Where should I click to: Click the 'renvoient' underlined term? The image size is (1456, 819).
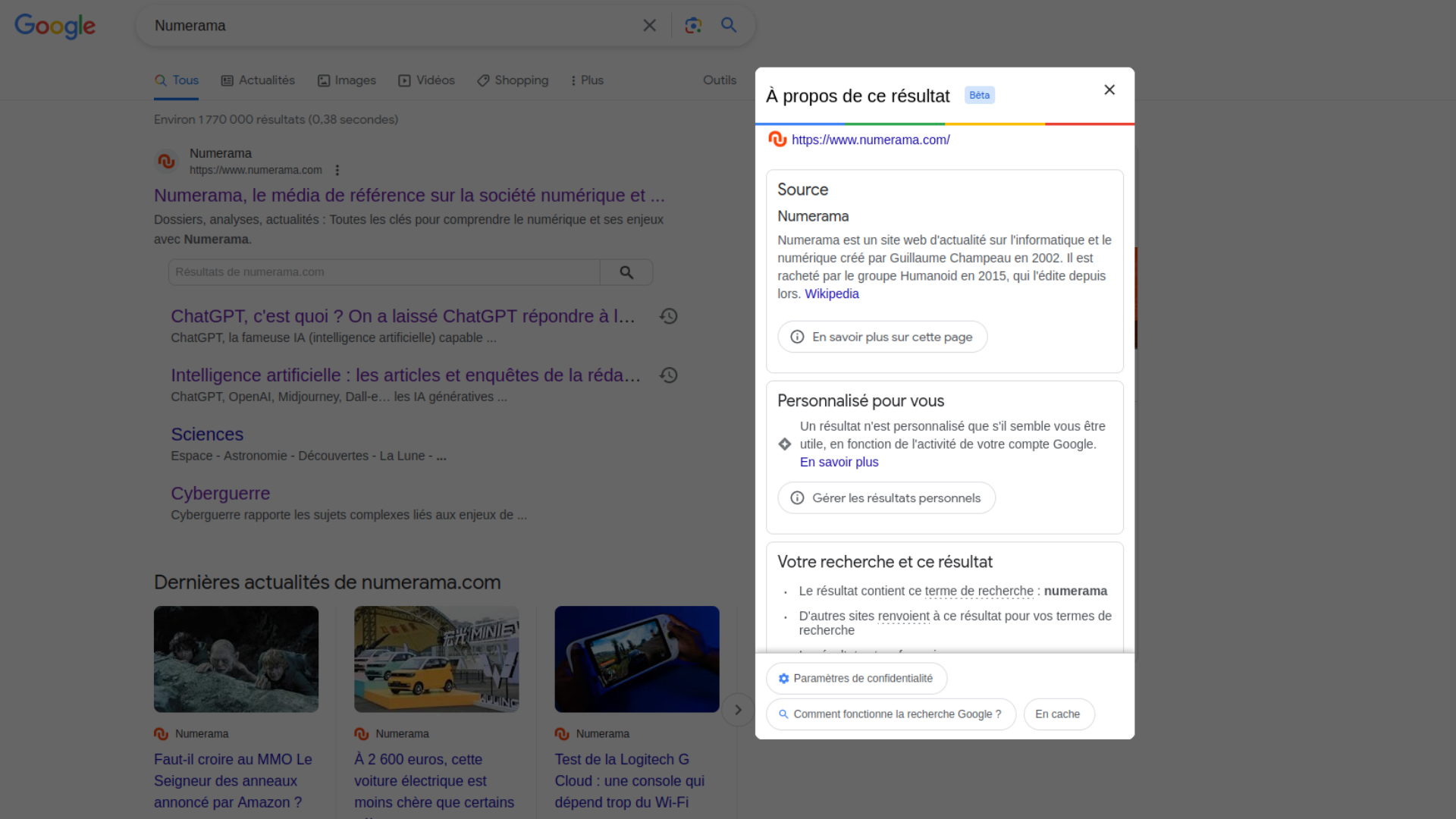coord(903,617)
